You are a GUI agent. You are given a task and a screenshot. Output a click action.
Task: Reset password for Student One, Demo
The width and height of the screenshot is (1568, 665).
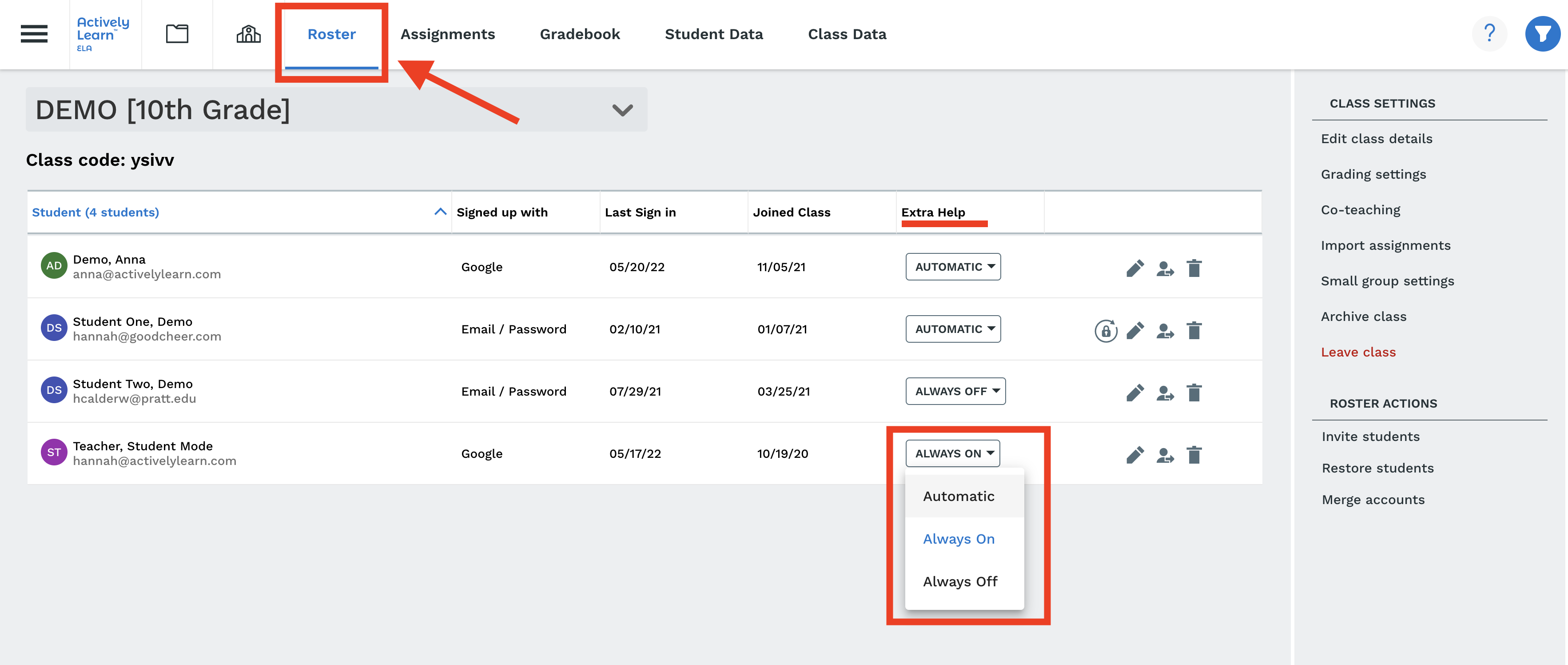[x=1106, y=331]
